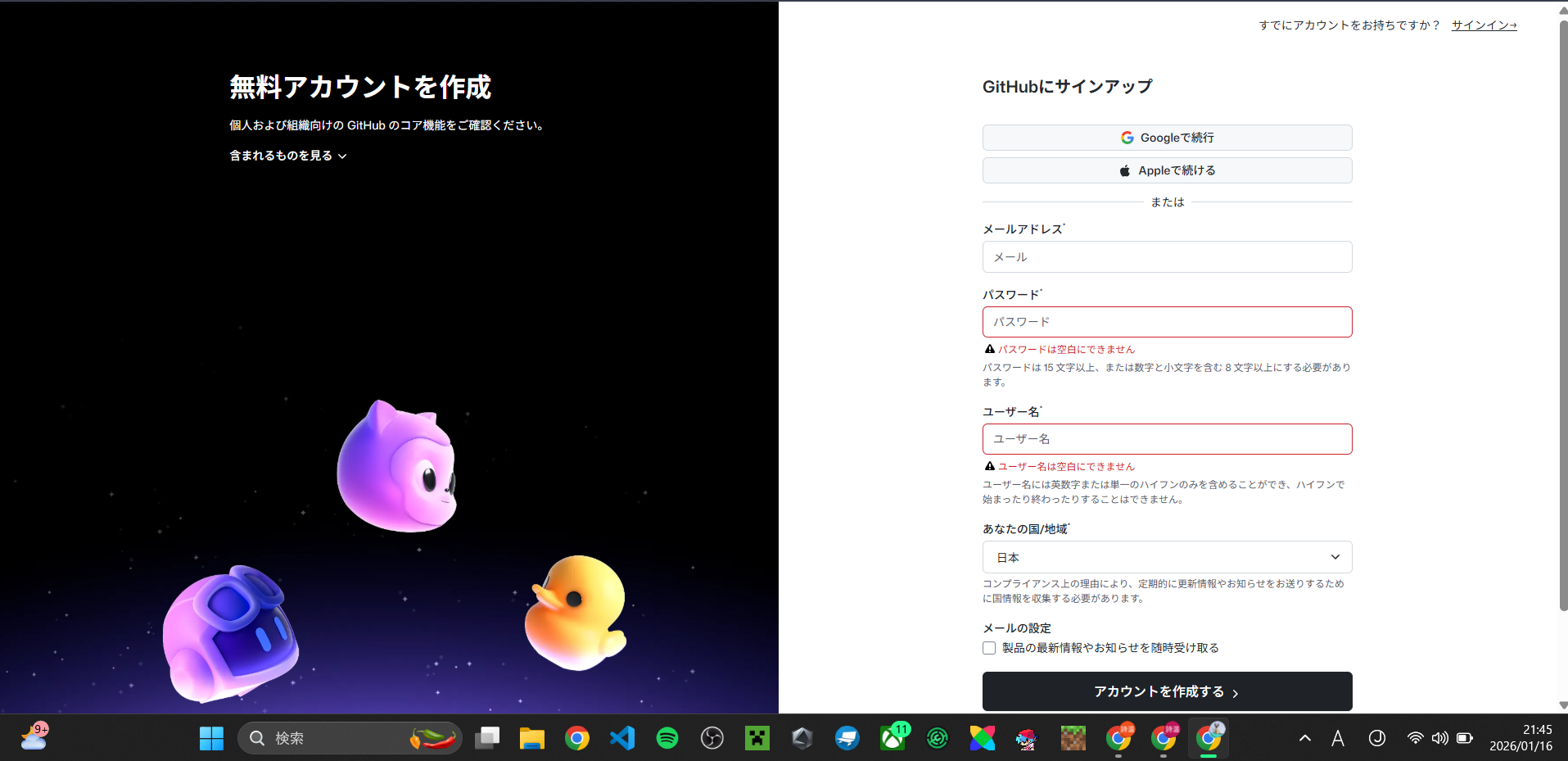Open the あなたの国/地域 country dropdown

(1166, 557)
